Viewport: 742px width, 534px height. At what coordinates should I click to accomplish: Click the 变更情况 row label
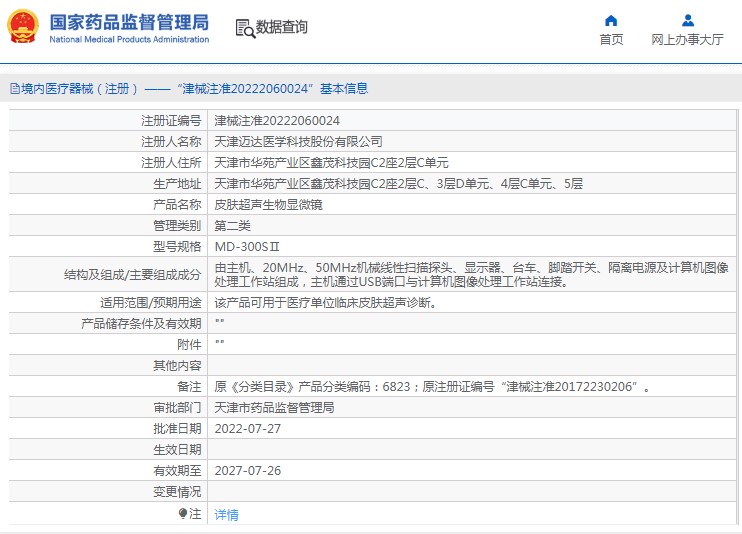click(x=177, y=492)
